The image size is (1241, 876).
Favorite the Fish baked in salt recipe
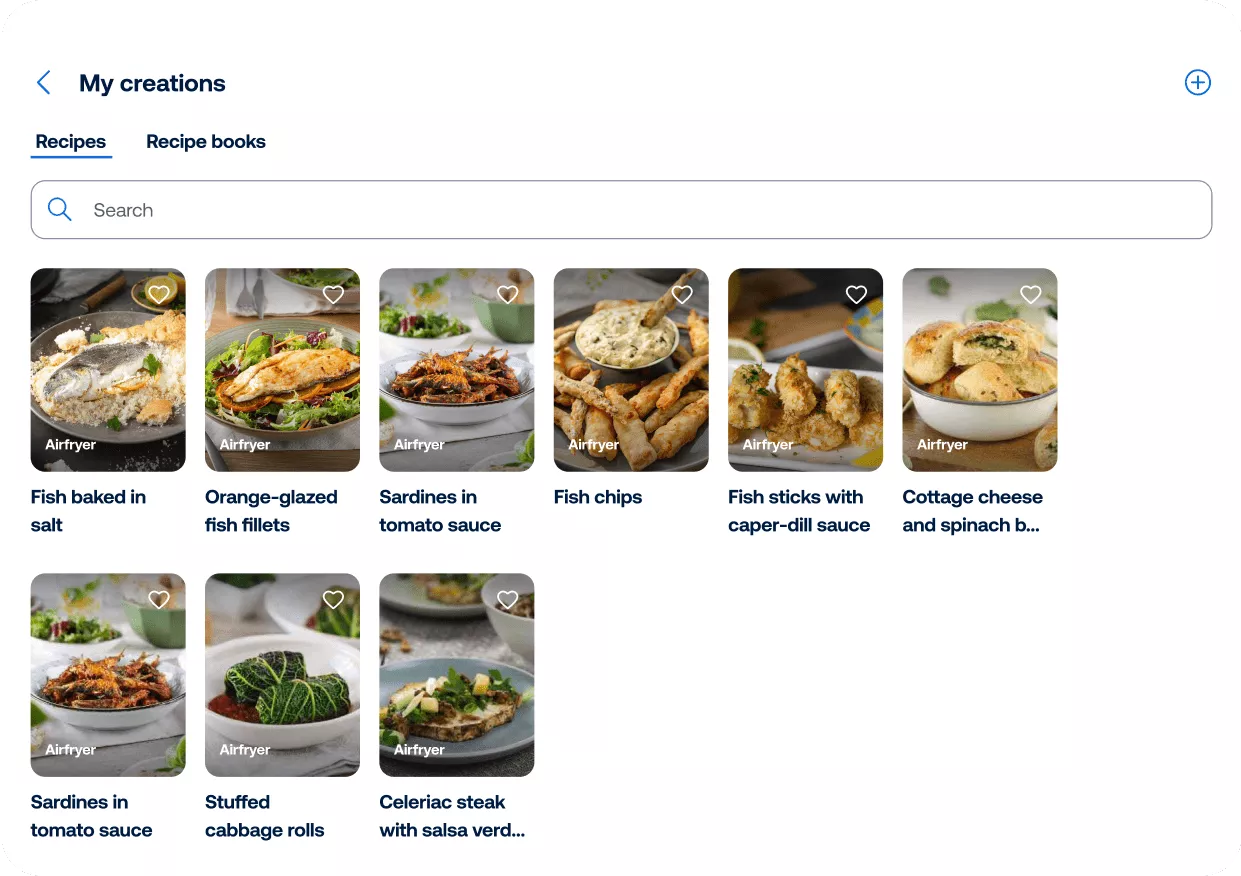(x=159, y=294)
